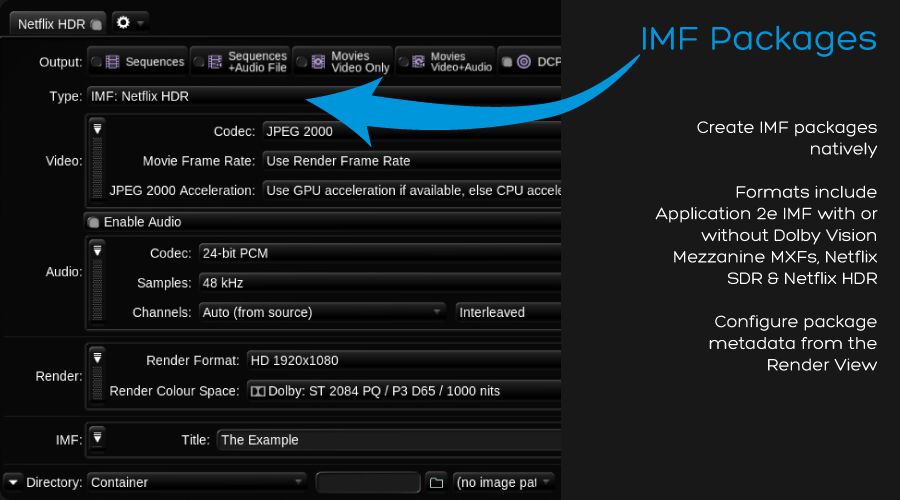Click the IMF Title field The Example
Screen dimensions: 900x500
tap(389, 440)
